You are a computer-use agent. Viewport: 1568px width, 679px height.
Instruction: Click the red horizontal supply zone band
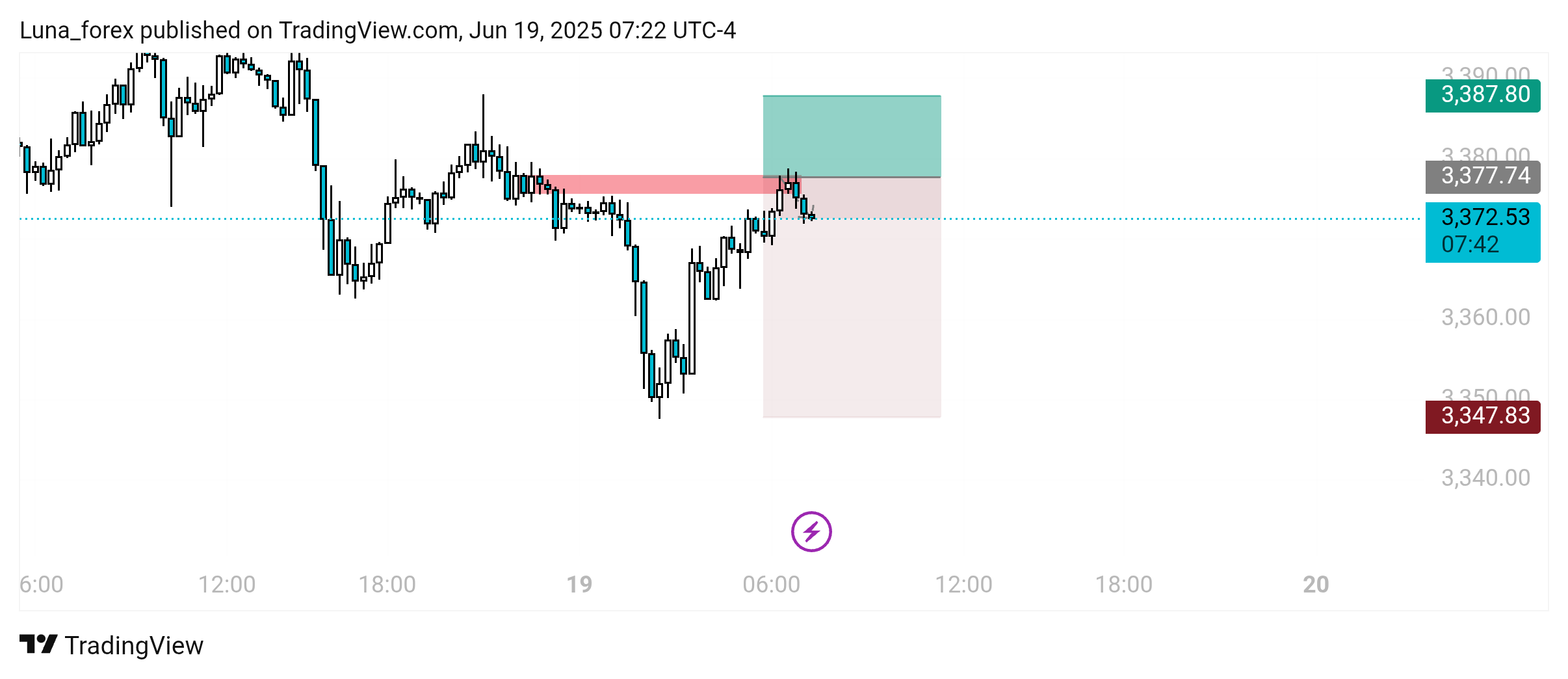pyautogui.click(x=668, y=184)
